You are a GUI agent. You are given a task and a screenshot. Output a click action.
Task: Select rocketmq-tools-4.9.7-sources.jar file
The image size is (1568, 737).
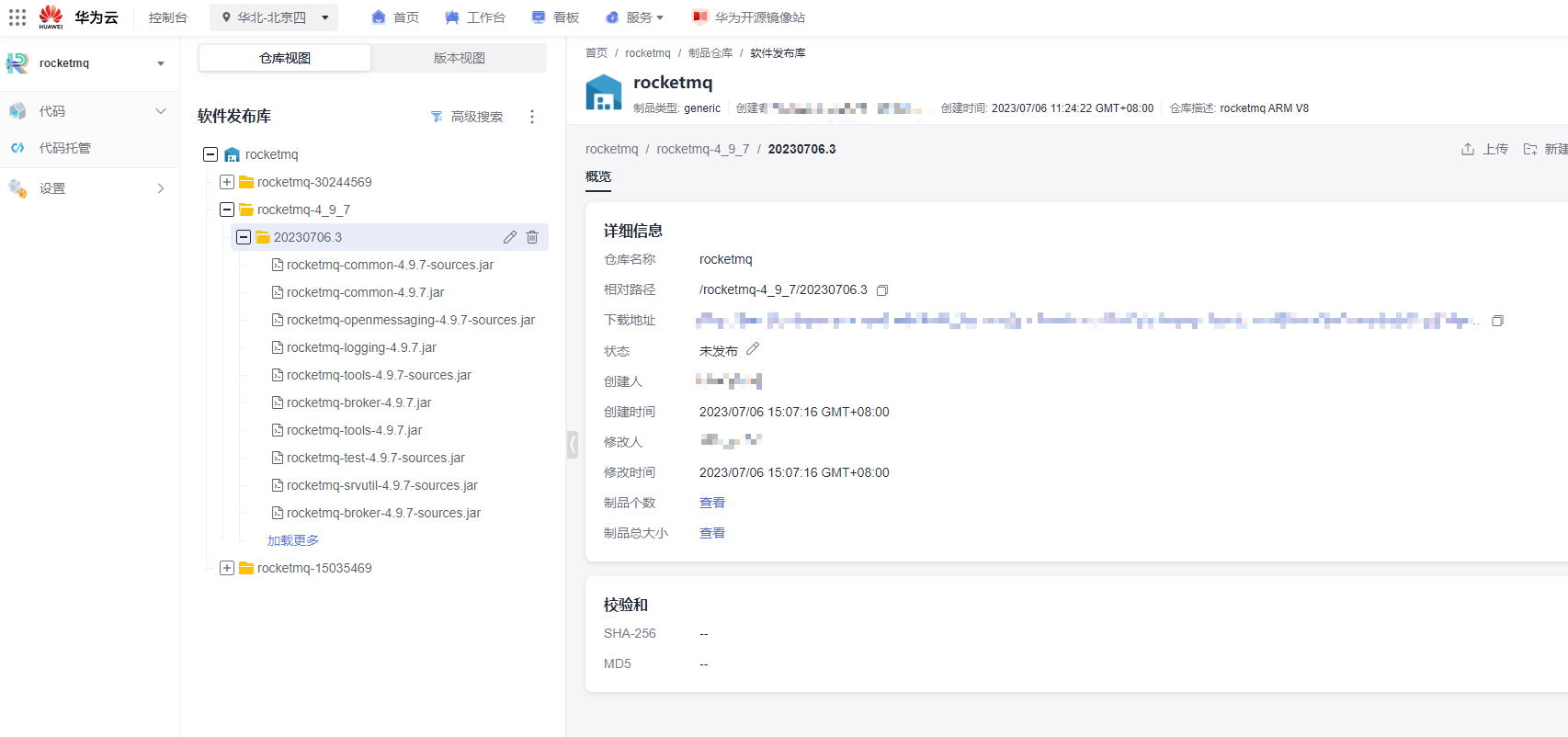379,375
